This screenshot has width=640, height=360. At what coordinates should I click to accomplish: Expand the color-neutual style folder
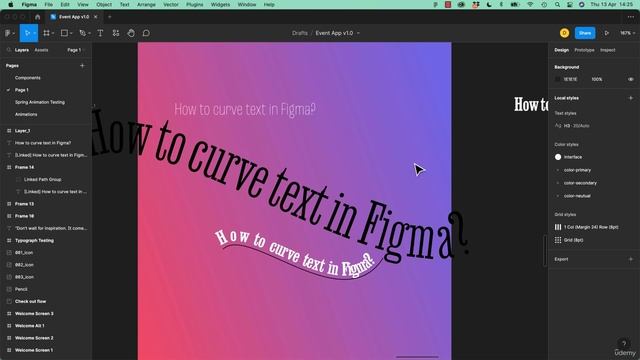558,196
